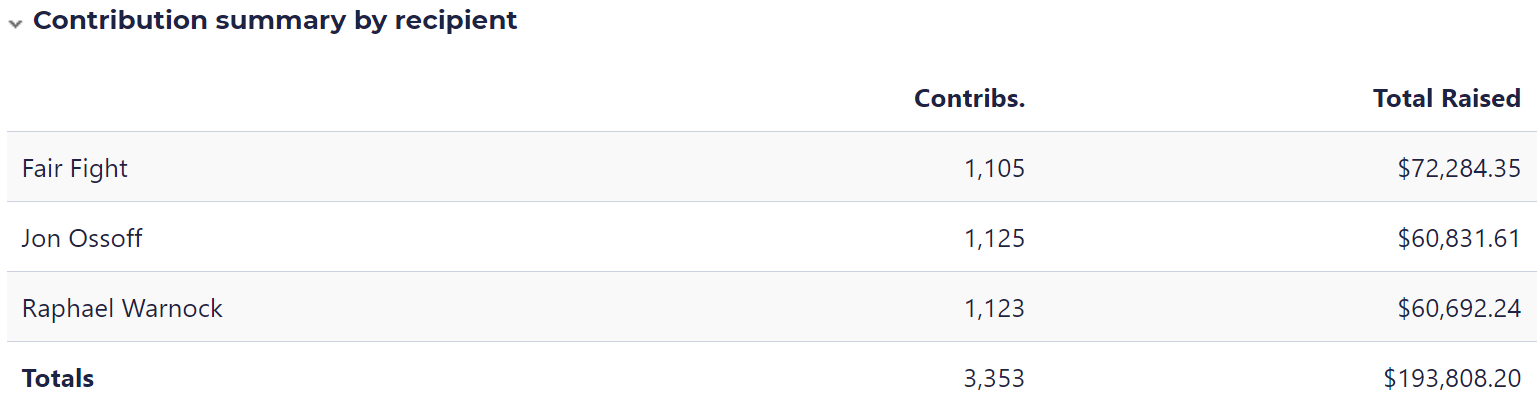Click the $193,808.20 grand total amount
The image size is (1540, 420).
click(x=1452, y=378)
